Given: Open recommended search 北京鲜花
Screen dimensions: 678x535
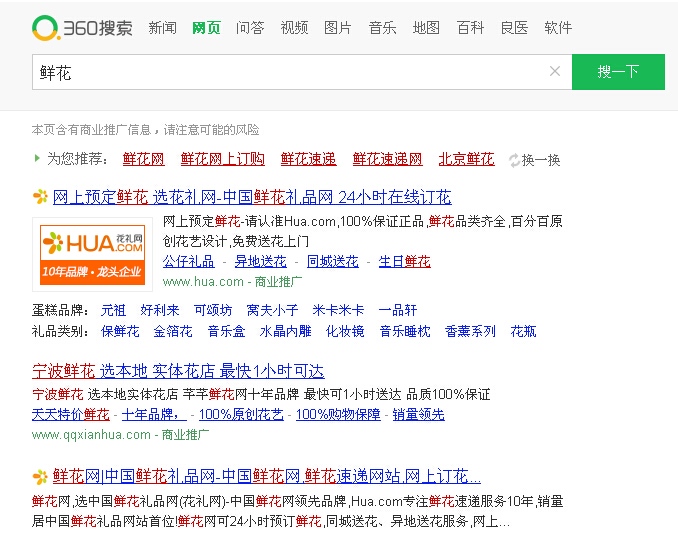Looking at the screenshot, I should coord(467,159).
